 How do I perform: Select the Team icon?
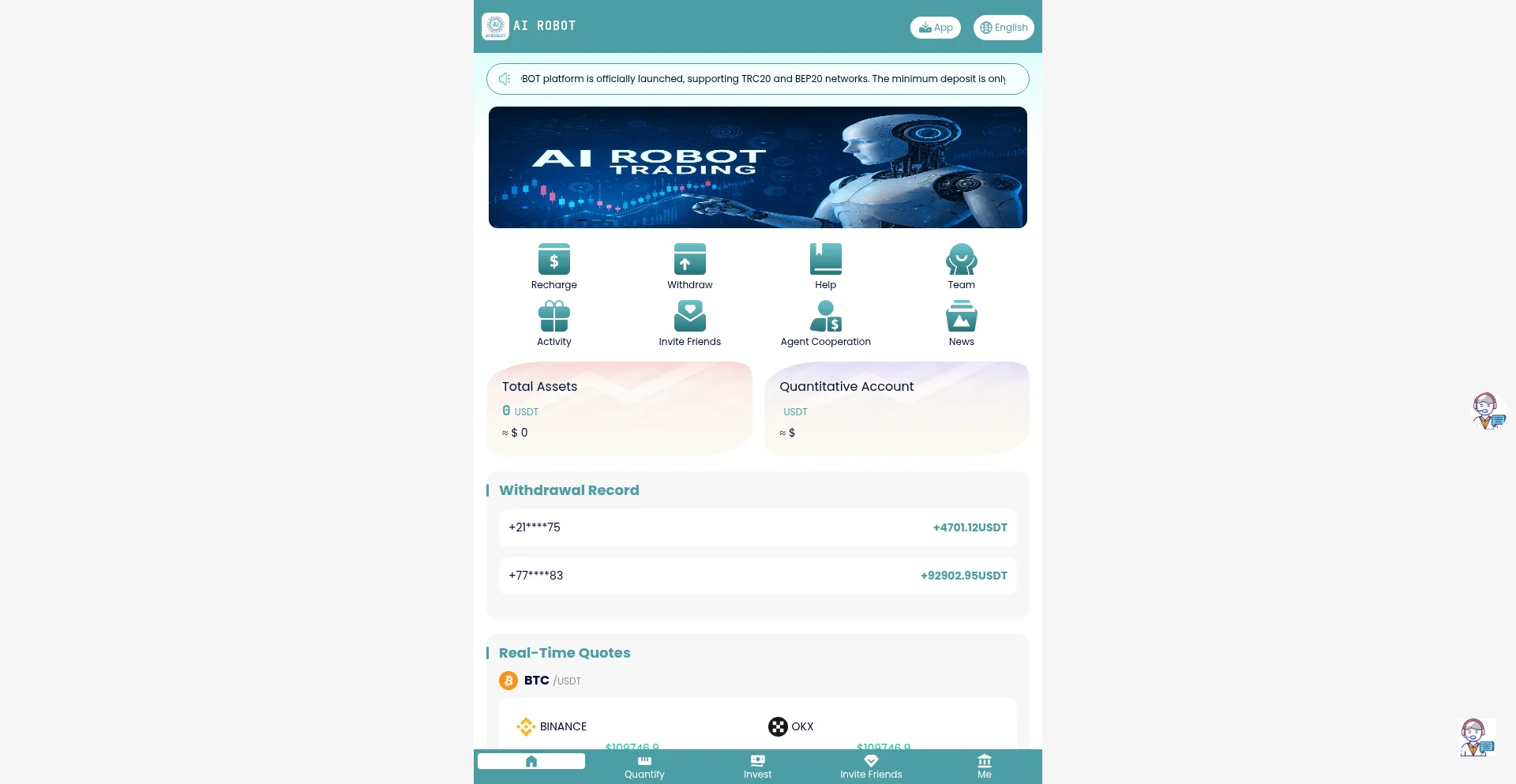961,260
